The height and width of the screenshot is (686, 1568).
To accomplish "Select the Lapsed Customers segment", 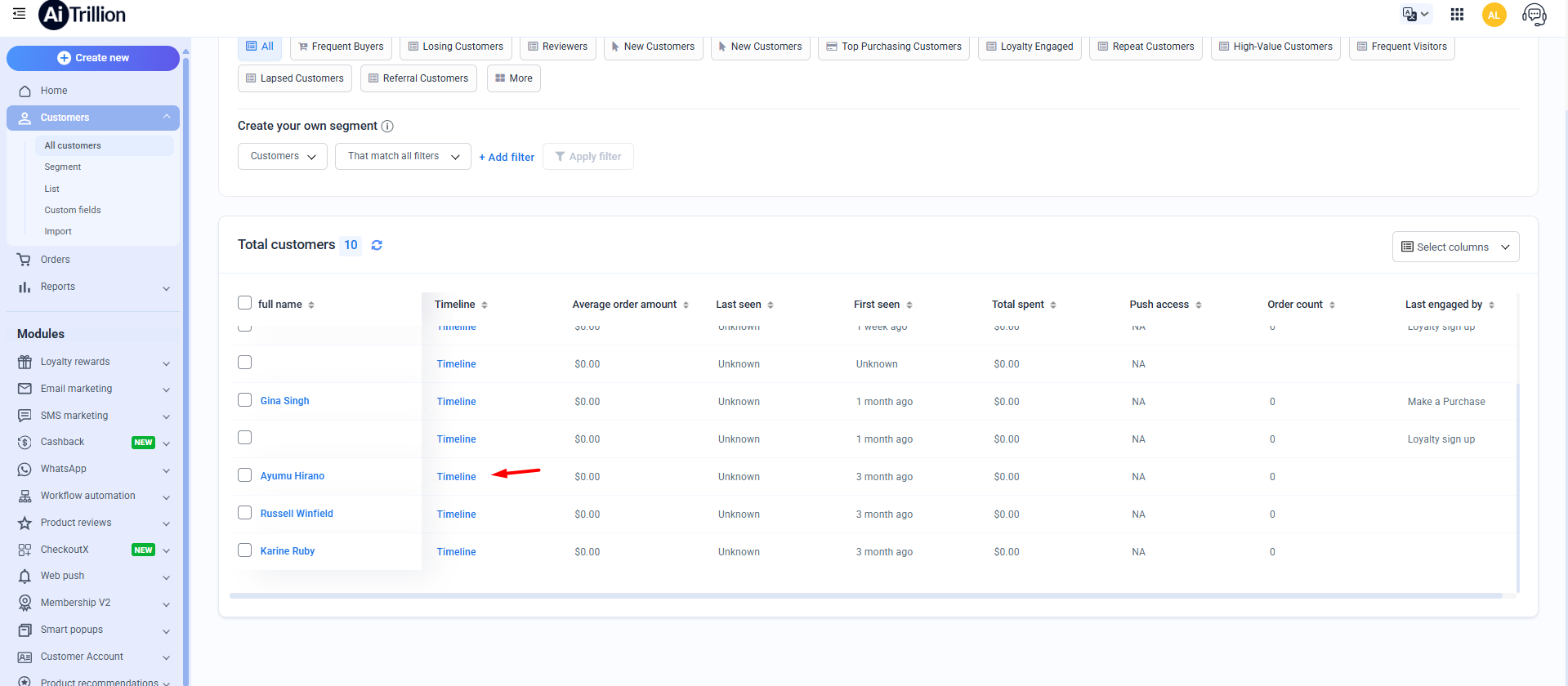I will pos(295,78).
